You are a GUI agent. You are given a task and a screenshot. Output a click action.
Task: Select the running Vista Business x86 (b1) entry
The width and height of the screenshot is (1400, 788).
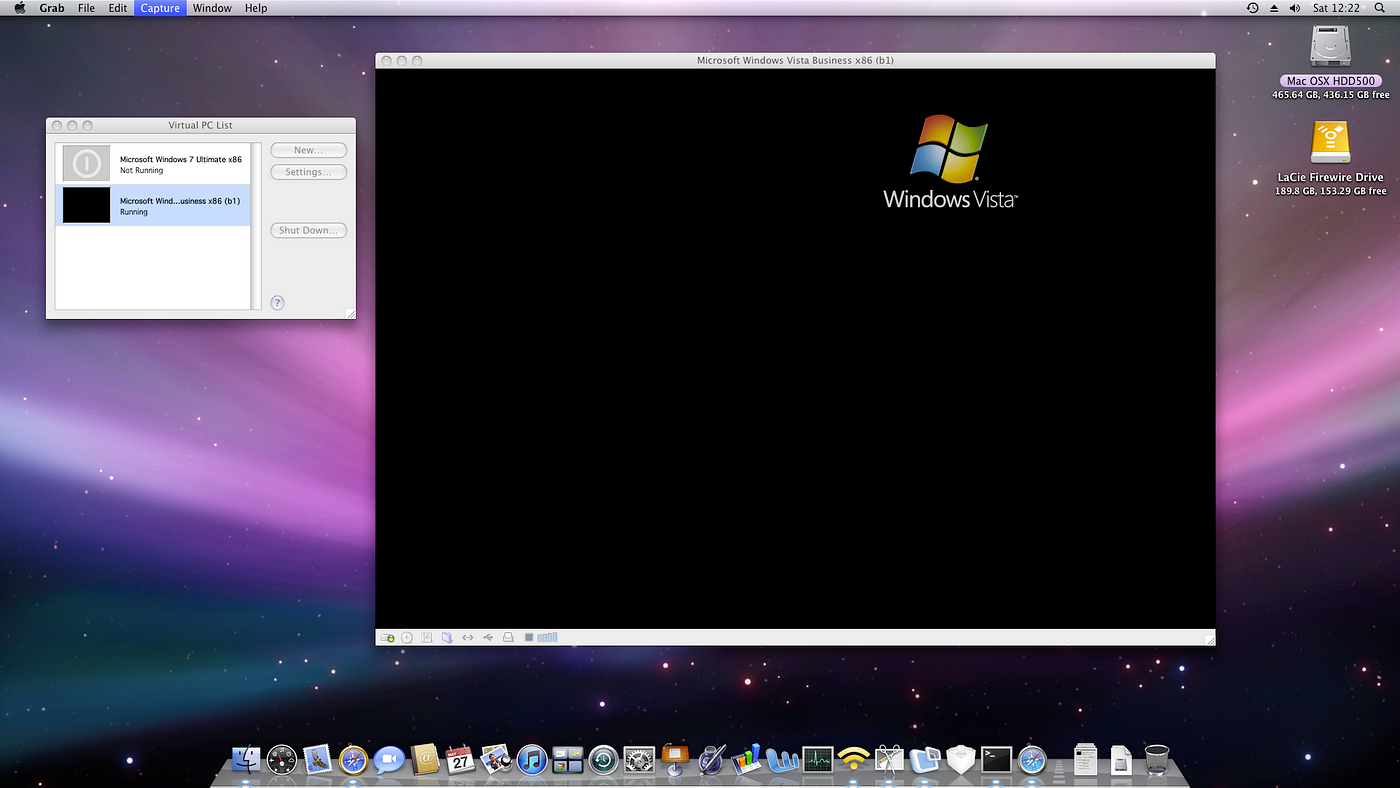tap(152, 205)
